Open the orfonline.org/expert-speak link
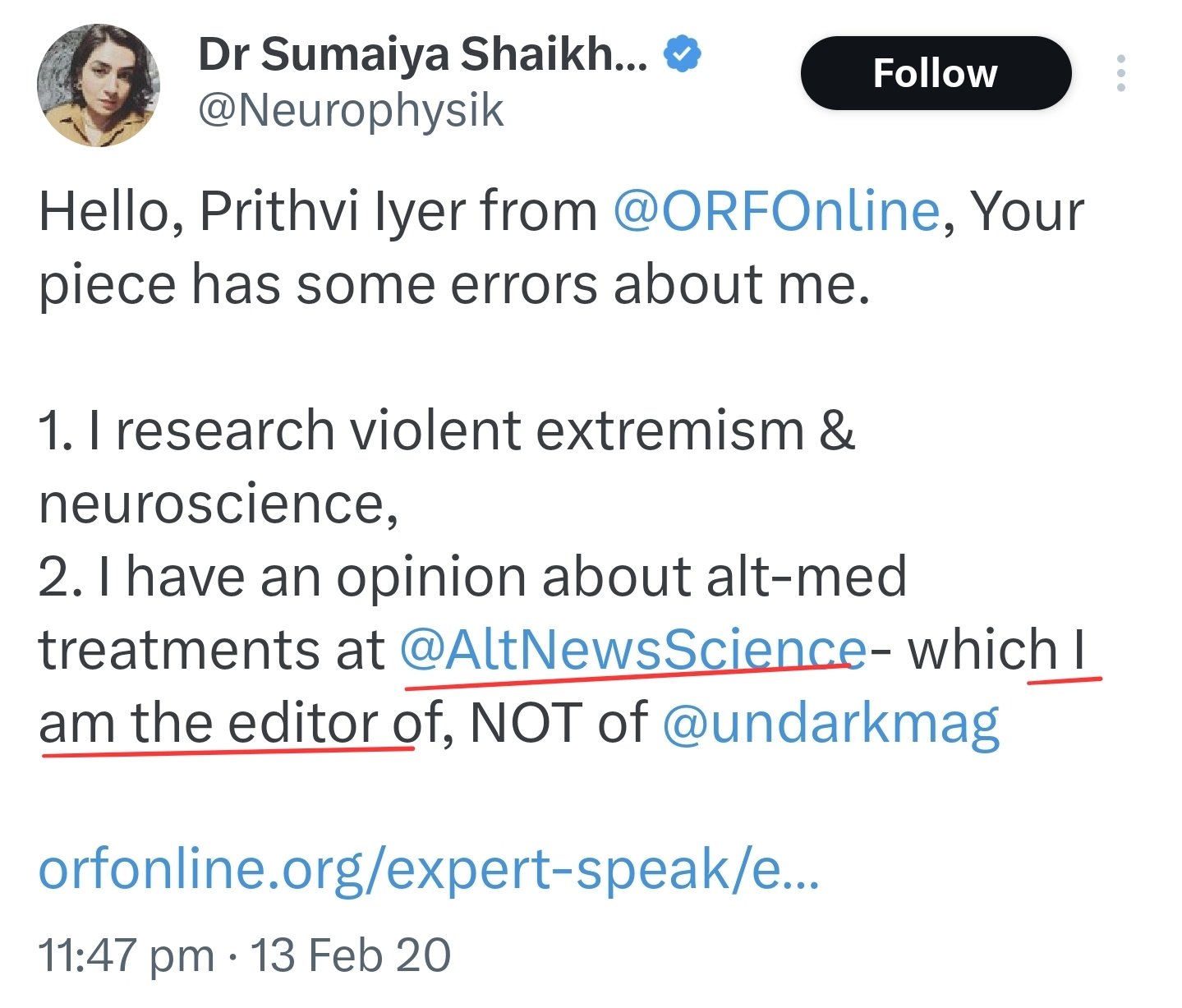 pyautogui.click(x=429, y=869)
